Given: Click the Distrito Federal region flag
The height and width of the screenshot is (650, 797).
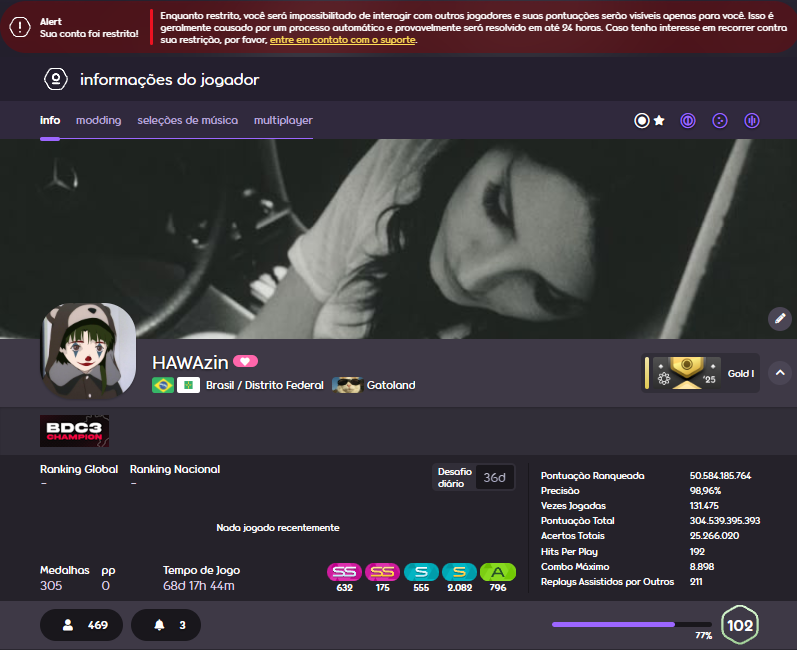Looking at the screenshot, I should (x=188, y=385).
